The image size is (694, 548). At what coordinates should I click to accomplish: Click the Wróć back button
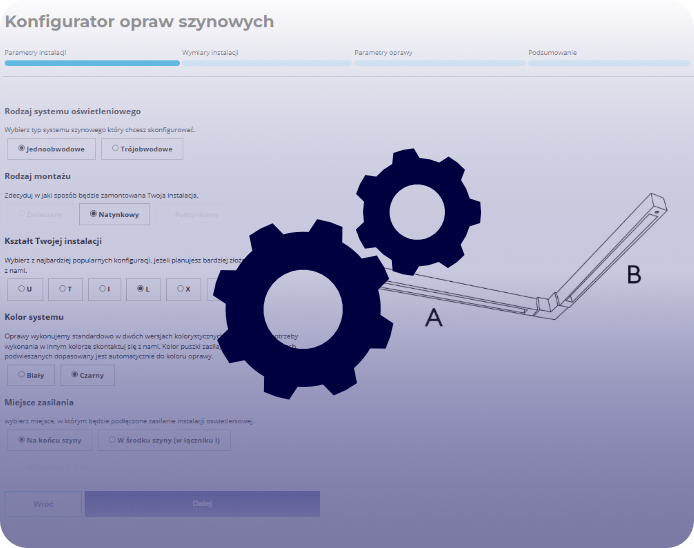point(43,504)
